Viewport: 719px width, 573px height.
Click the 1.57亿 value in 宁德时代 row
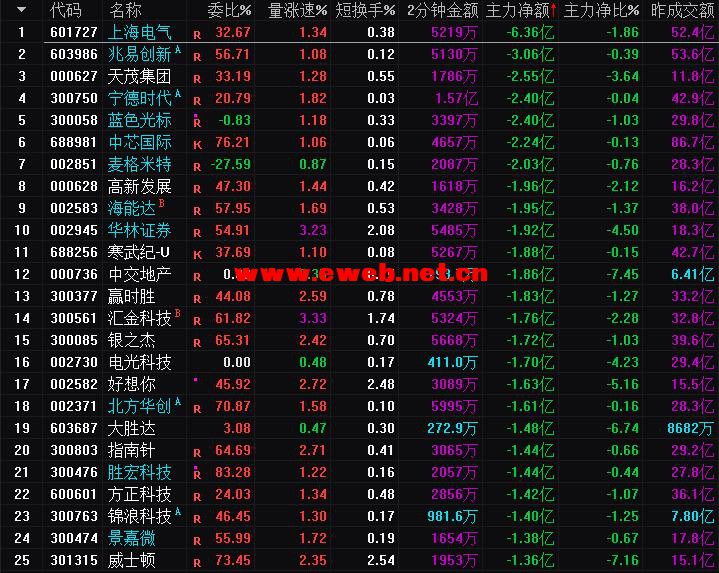click(x=456, y=98)
